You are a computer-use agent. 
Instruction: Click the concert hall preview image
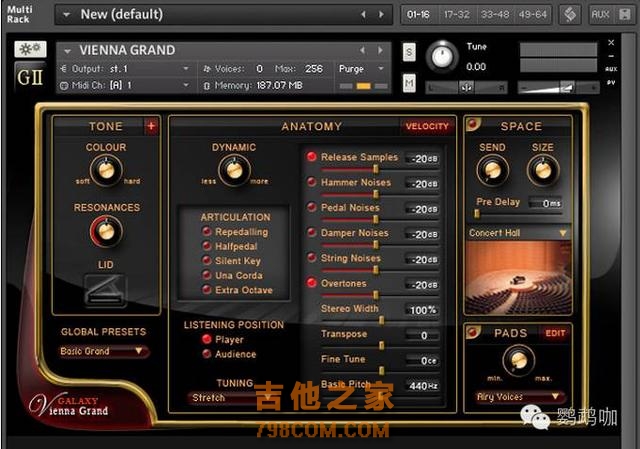click(518, 278)
